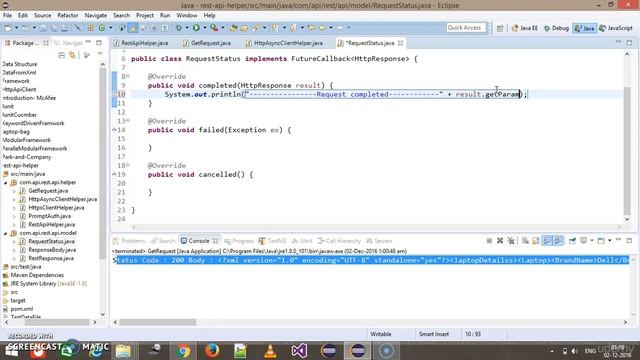
Task: Open the Project menu
Action: pyautogui.click(x=145, y=16)
